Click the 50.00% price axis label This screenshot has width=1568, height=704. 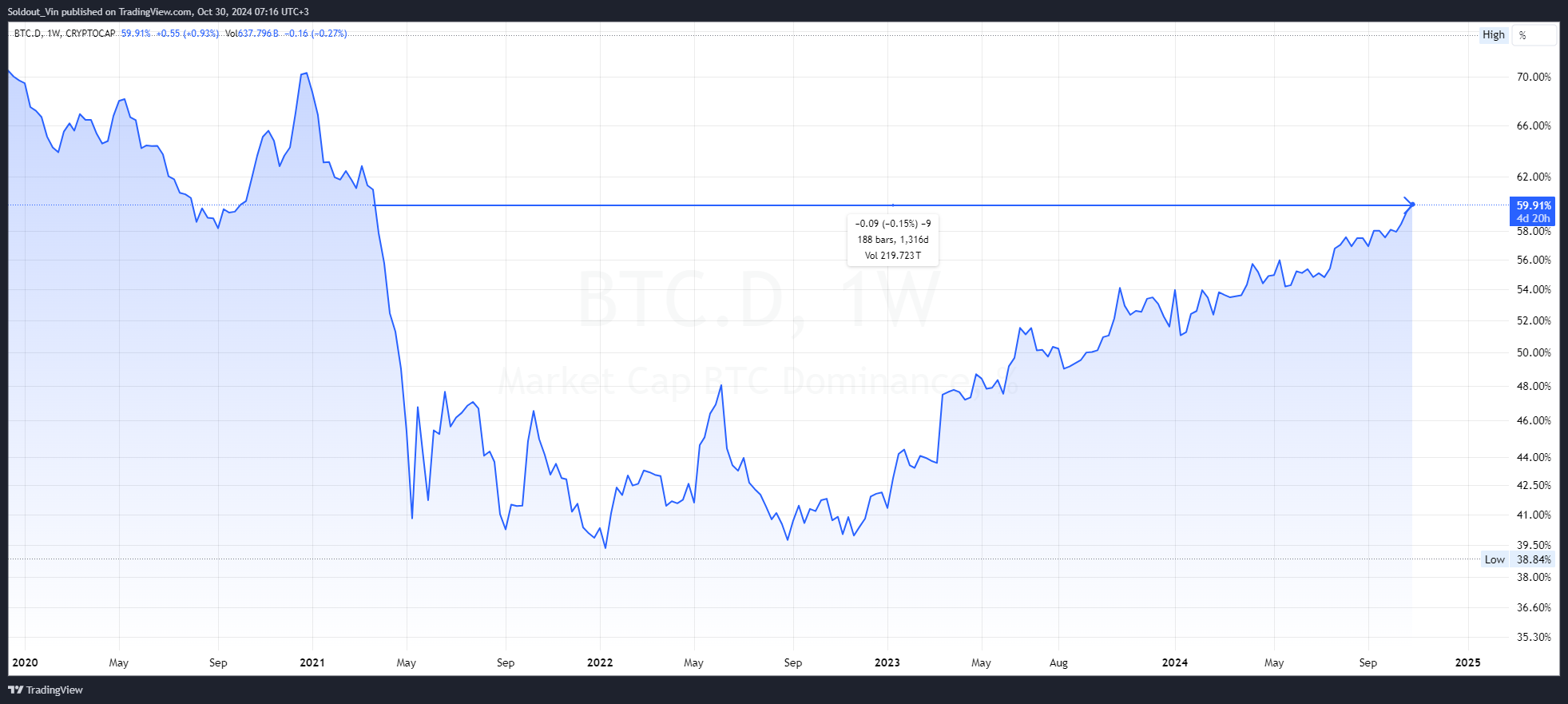[x=1534, y=352]
